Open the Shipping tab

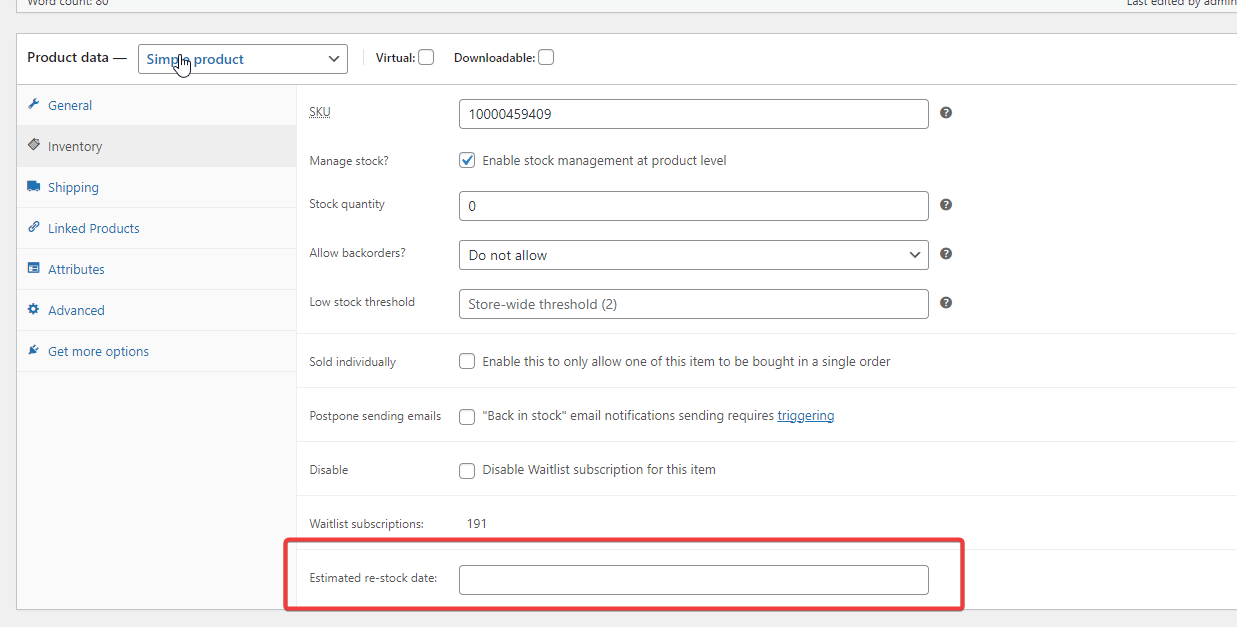point(73,187)
